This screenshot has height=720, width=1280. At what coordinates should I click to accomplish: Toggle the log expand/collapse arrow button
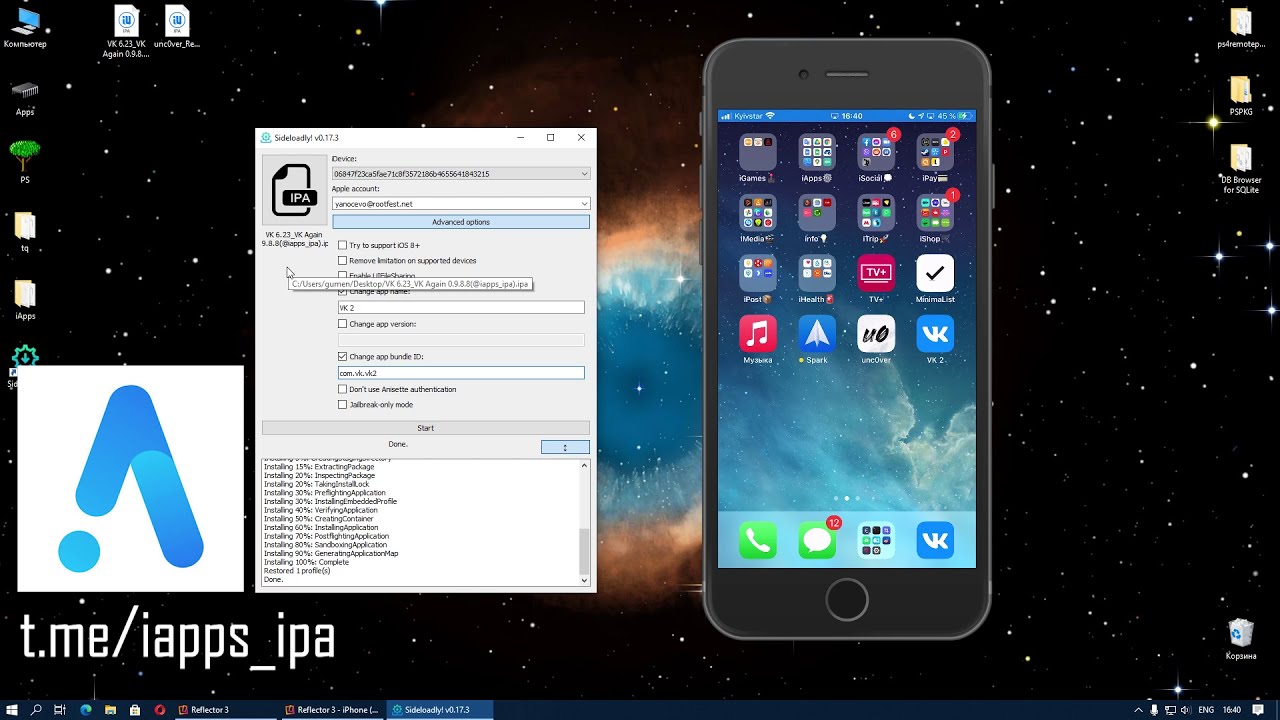point(565,447)
